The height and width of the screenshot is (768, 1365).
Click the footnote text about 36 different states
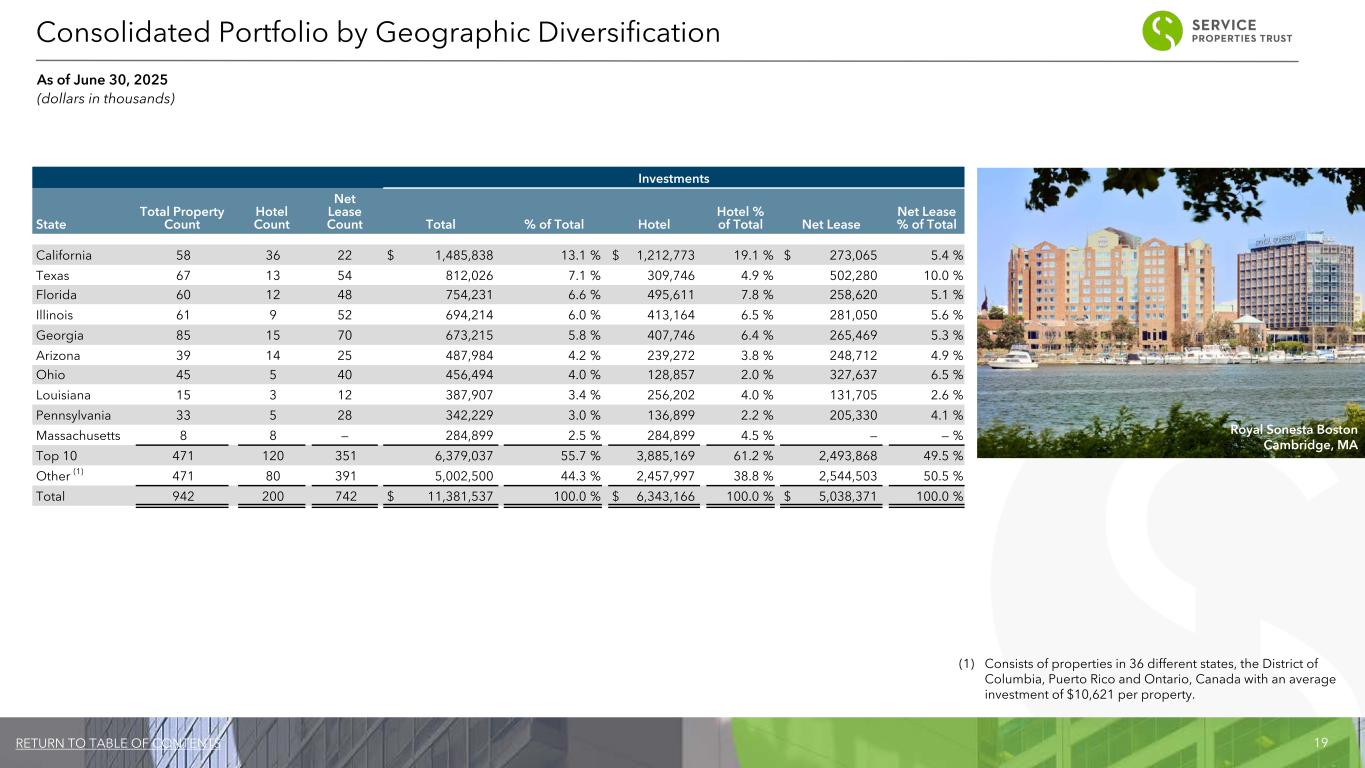click(x=1160, y=679)
